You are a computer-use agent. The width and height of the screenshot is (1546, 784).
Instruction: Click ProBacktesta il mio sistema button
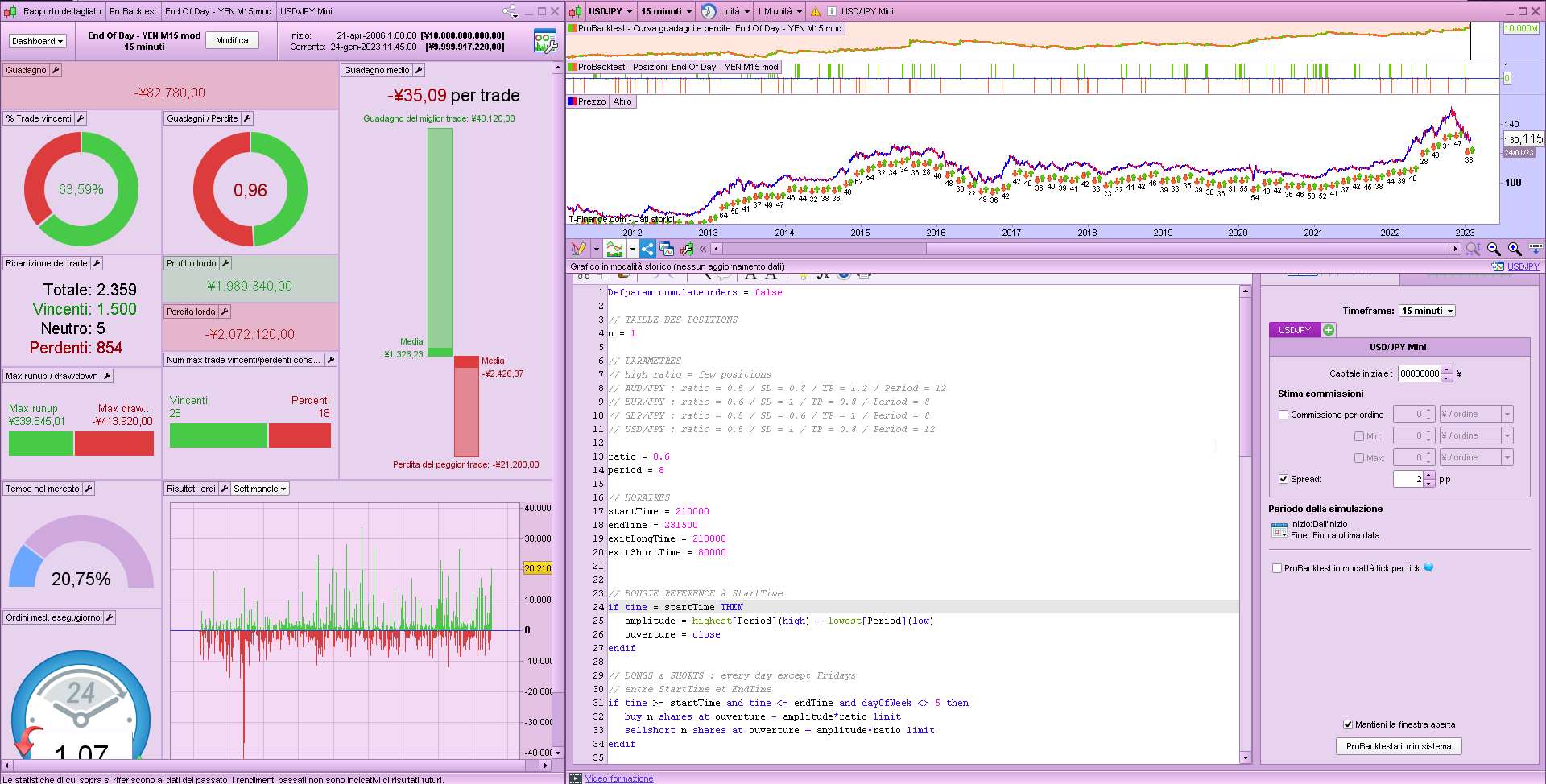[x=1398, y=746]
